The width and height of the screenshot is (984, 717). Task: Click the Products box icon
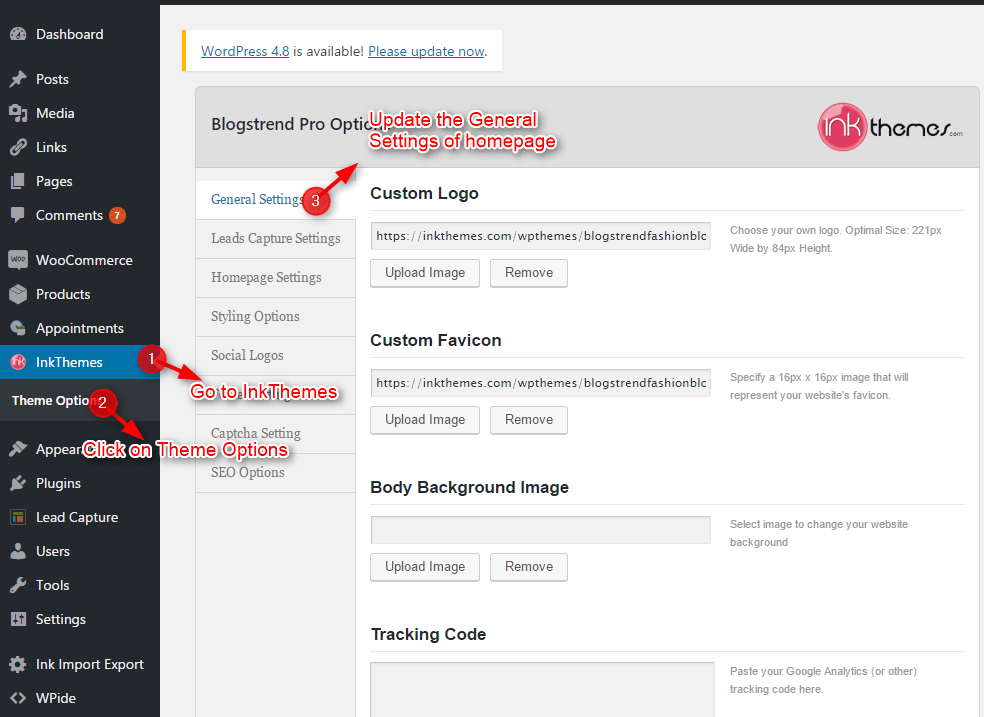(x=18, y=294)
